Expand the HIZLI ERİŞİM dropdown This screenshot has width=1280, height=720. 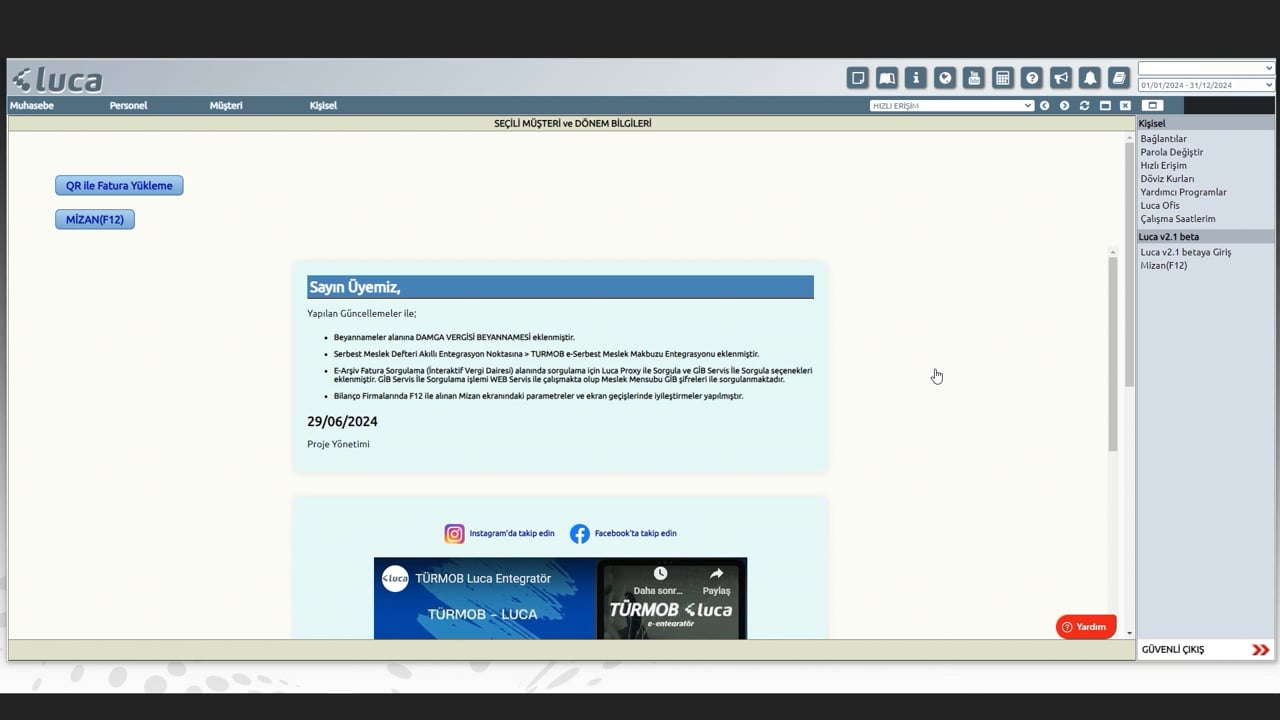click(951, 105)
